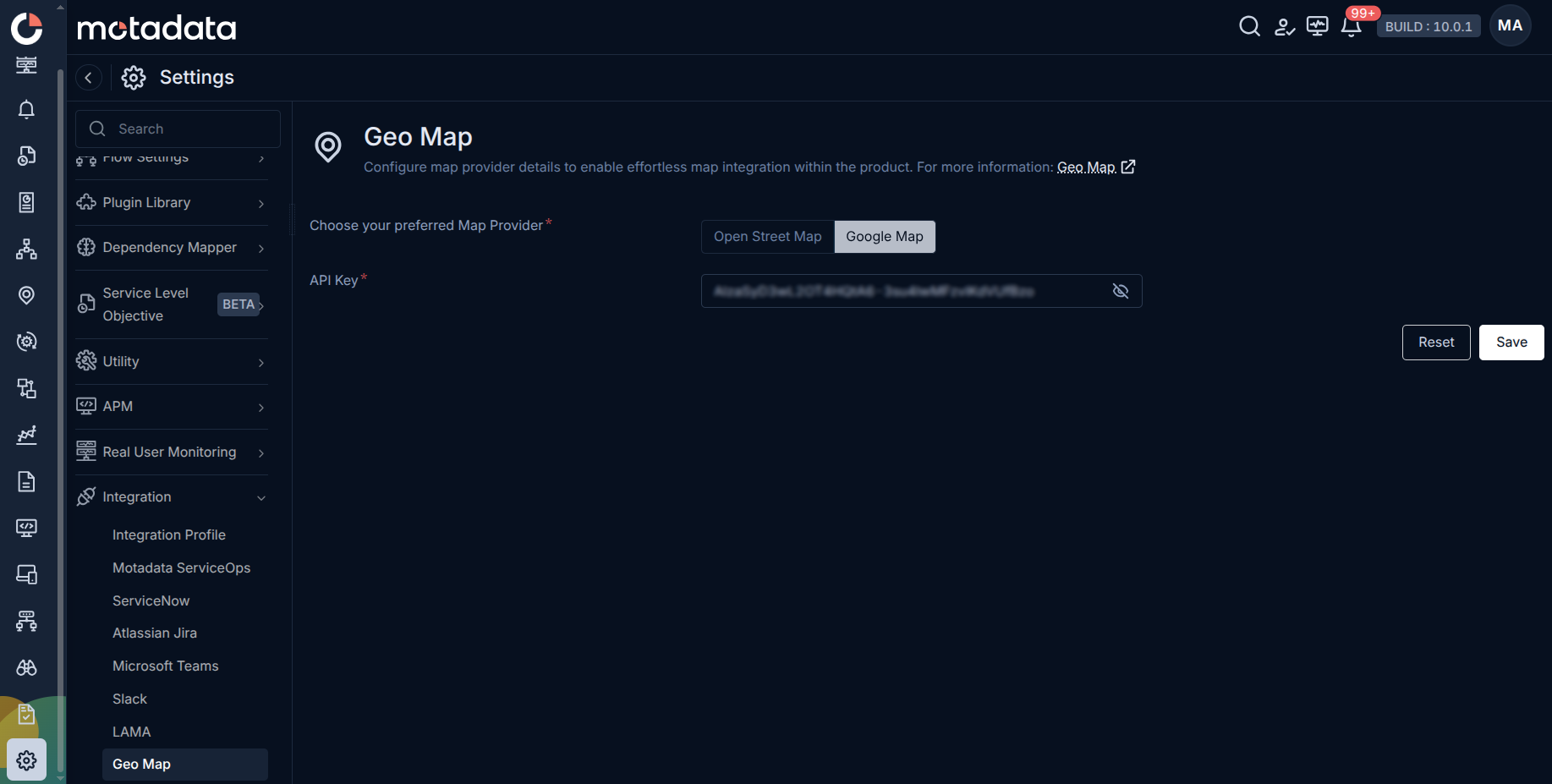Open the map location pin icon in sidebar
This screenshot has width=1552, height=784.
(x=26, y=295)
